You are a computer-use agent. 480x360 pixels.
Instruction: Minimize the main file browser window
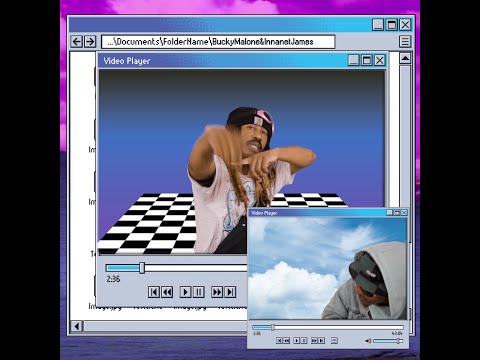point(378,25)
